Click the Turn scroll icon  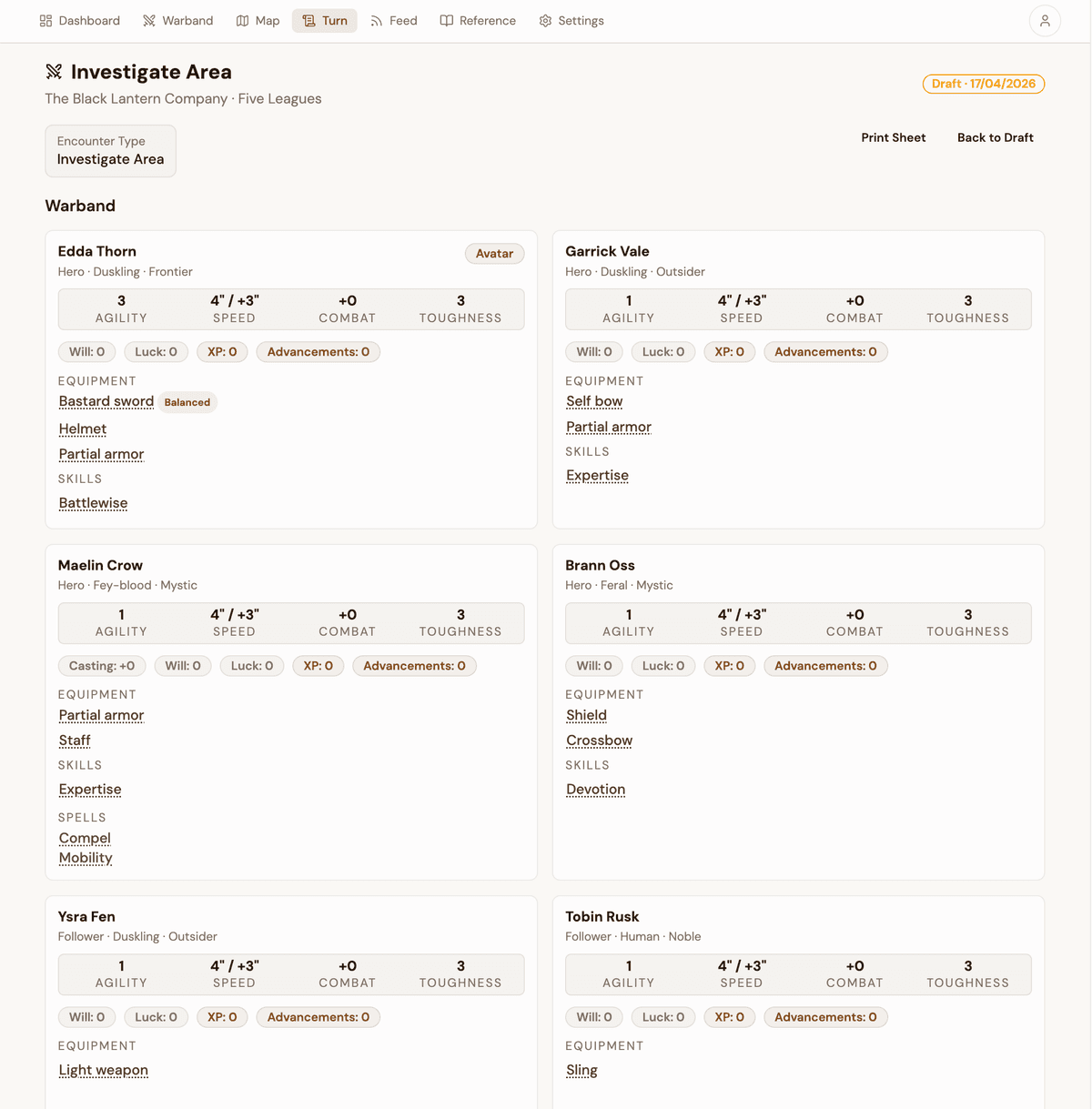click(x=309, y=21)
